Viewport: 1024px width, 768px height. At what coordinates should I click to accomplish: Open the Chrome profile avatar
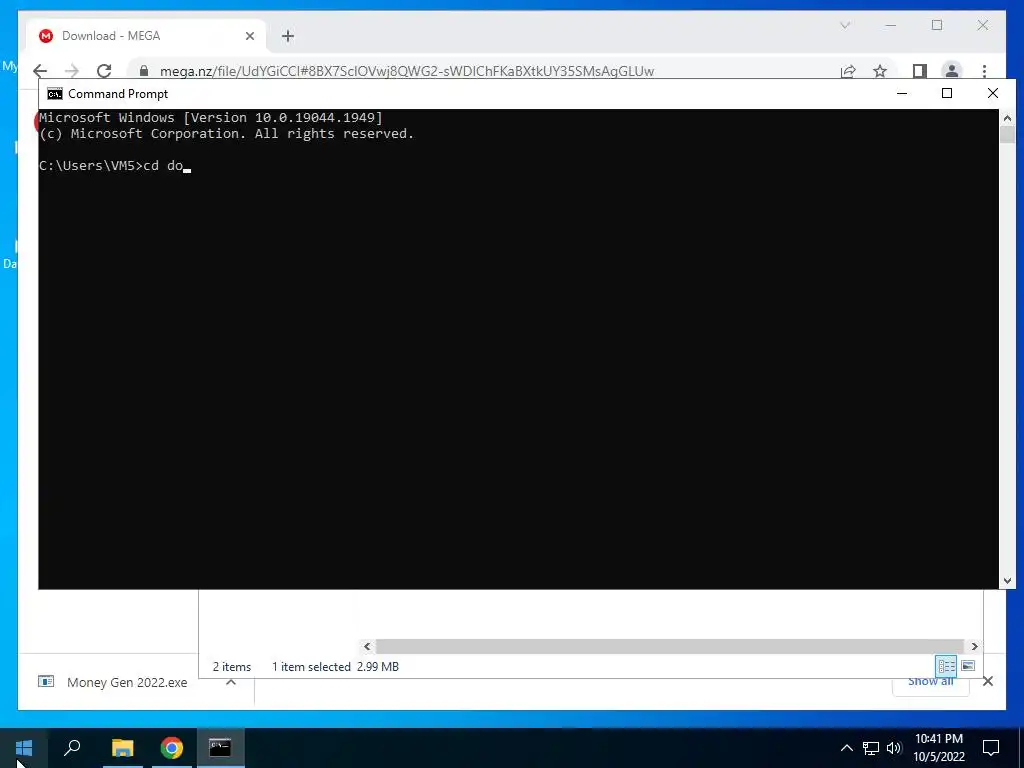tap(952, 71)
